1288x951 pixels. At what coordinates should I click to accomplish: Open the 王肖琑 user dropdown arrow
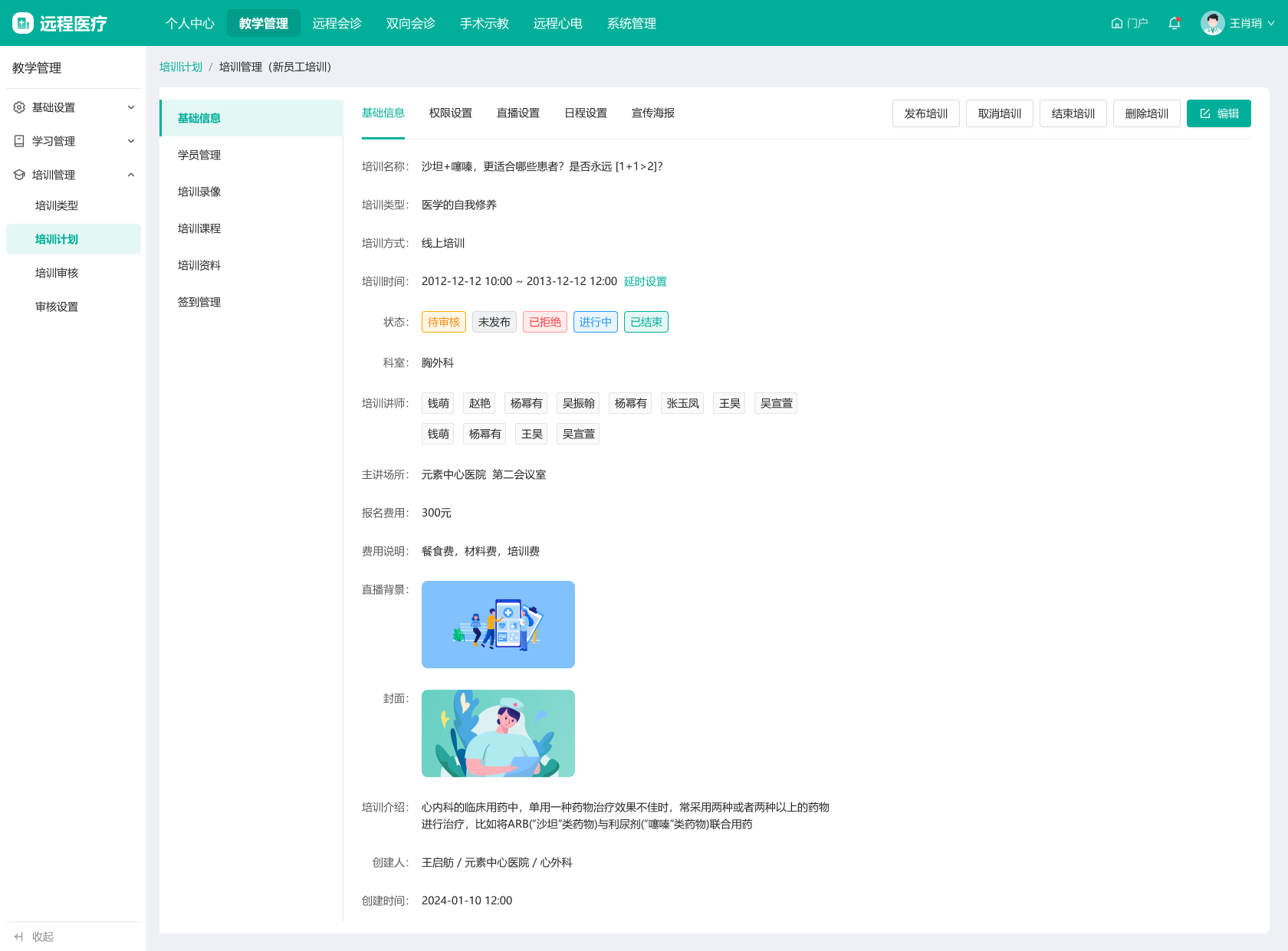click(x=1271, y=23)
